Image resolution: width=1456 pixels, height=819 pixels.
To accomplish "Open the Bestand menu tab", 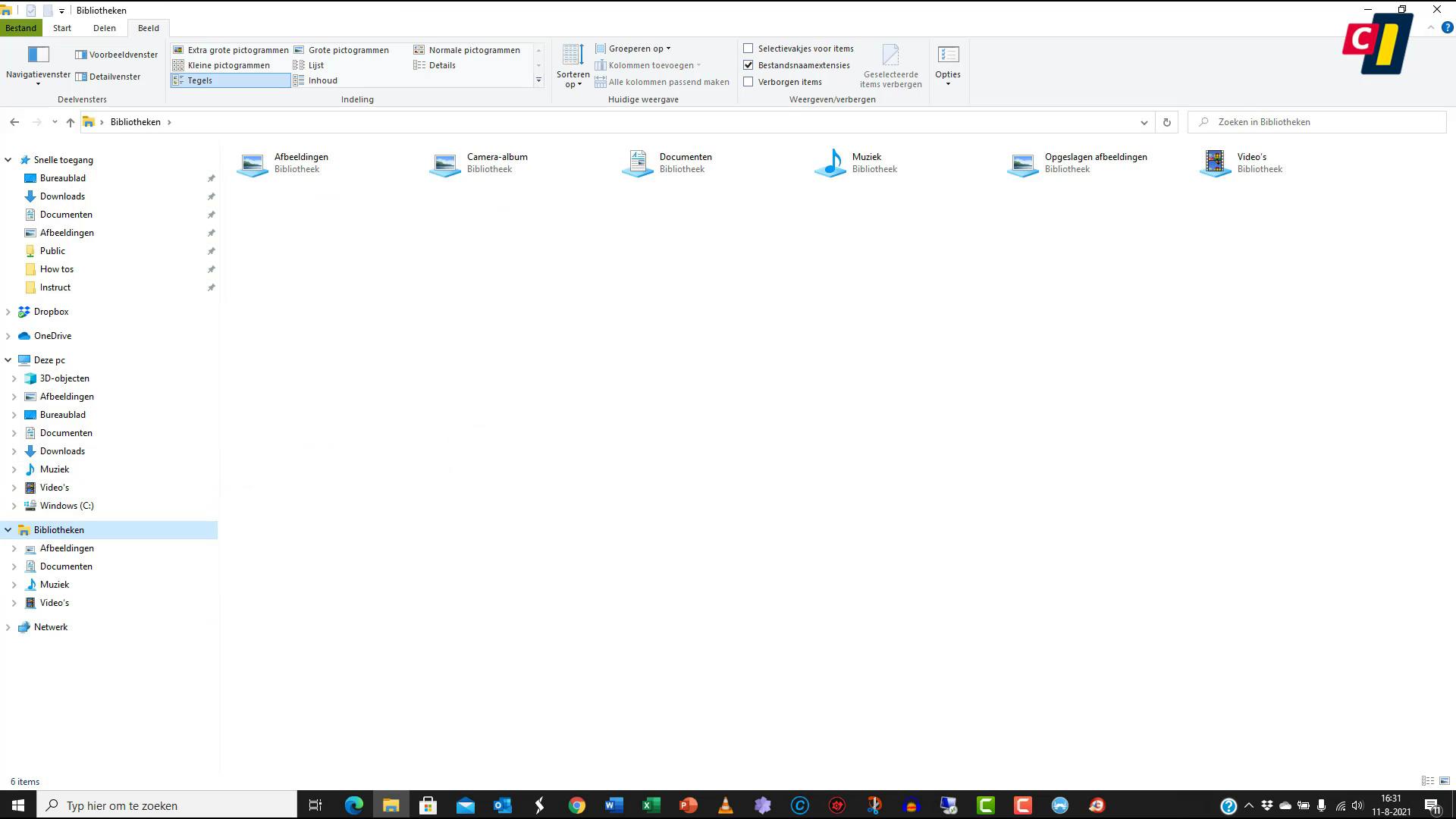I will [x=20, y=28].
